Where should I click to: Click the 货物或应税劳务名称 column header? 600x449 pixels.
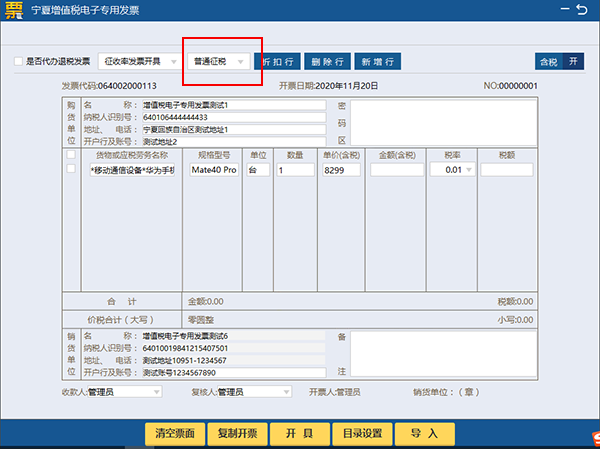[x=132, y=155]
